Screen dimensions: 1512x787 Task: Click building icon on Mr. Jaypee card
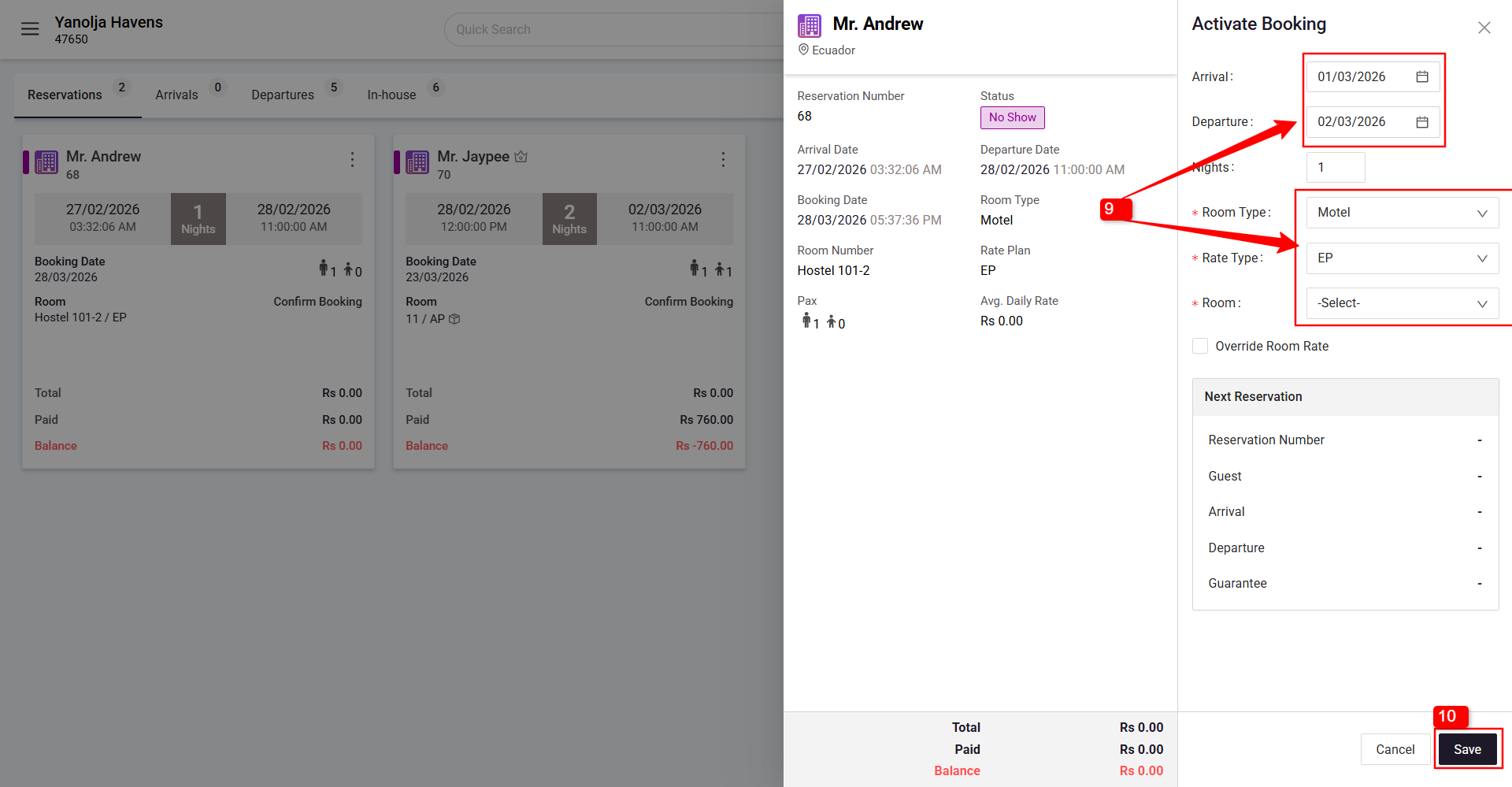[417, 162]
